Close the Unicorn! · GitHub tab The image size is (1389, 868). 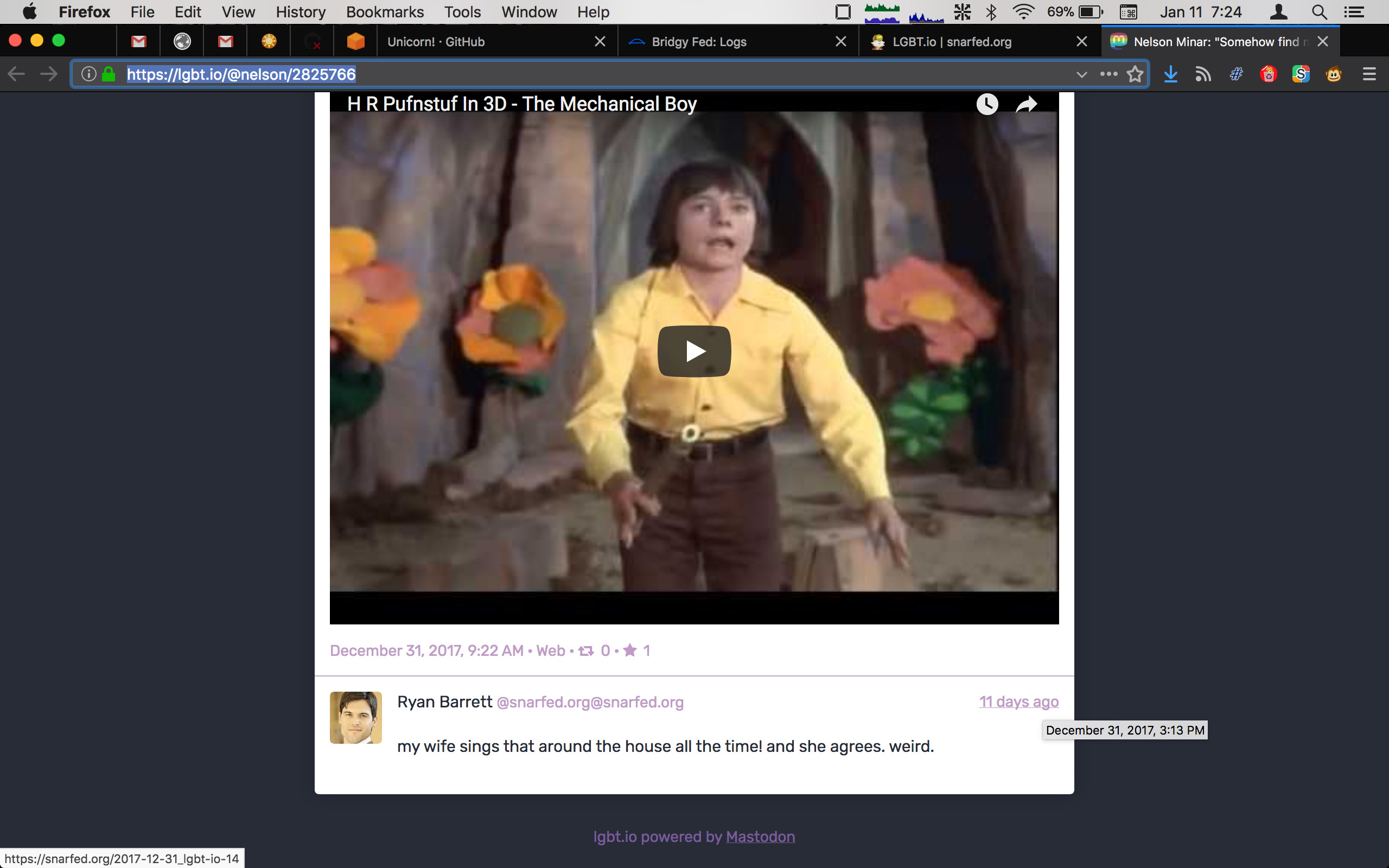(x=600, y=41)
